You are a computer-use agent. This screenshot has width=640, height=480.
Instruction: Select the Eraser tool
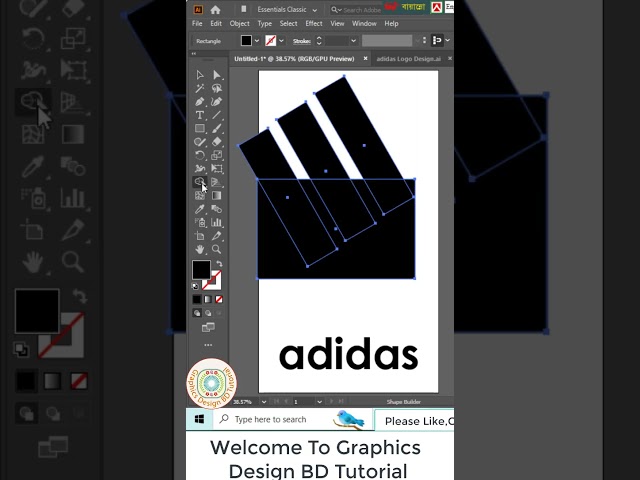pos(217,142)
